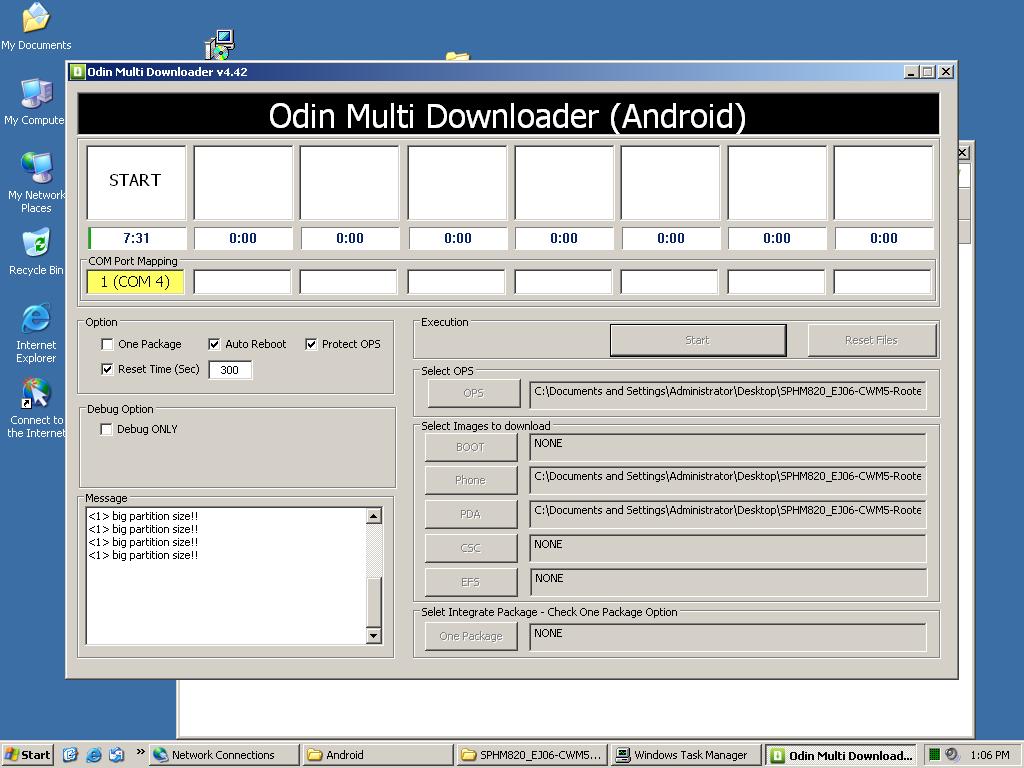Viewport: 1024px width, 768px height.
Task: Switch to the Android folder taskbar window
Action: (x=378, y=755)
